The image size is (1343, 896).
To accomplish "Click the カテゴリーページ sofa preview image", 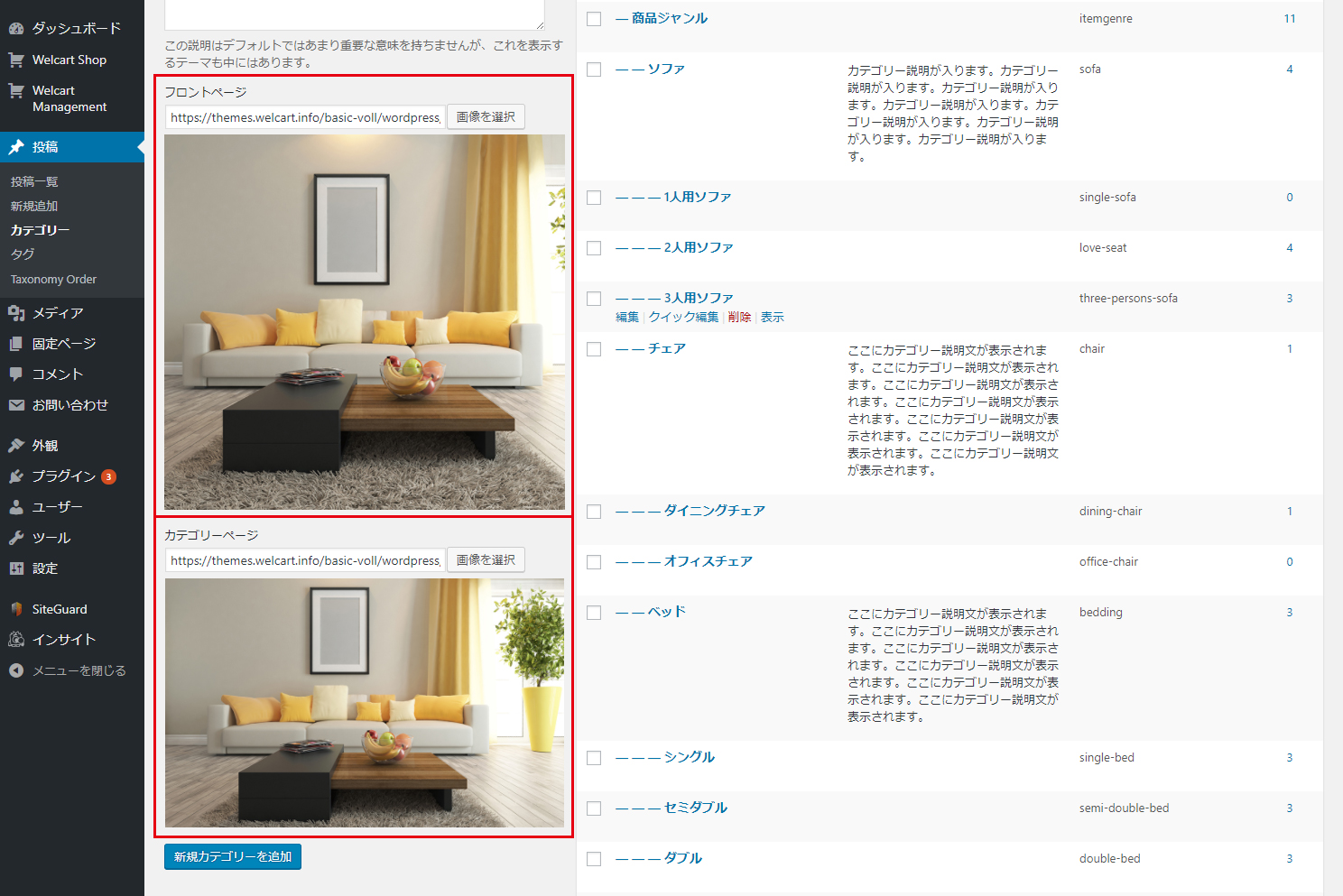I will [x=365, y=703].
